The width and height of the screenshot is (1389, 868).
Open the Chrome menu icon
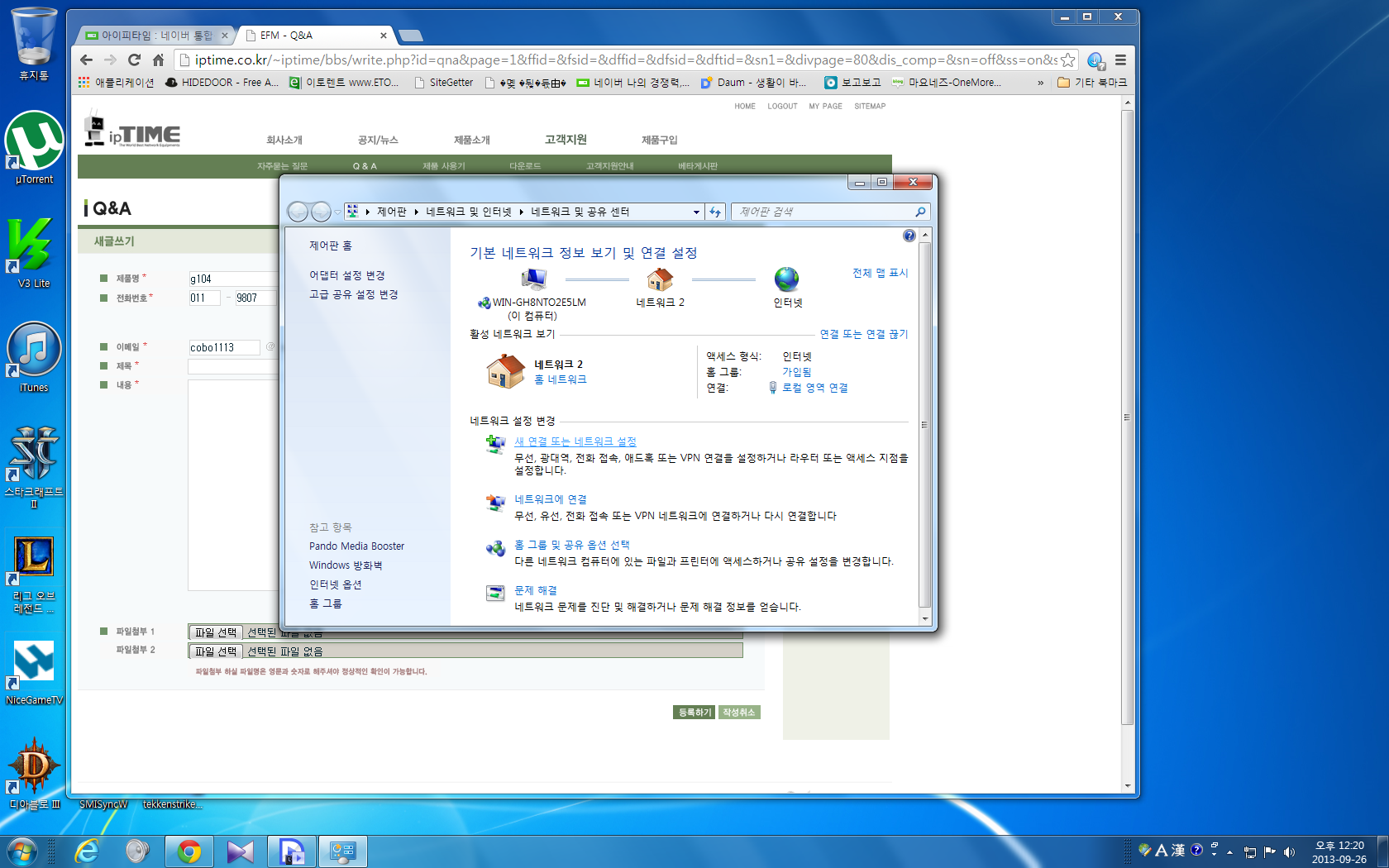pos(1120,60)
